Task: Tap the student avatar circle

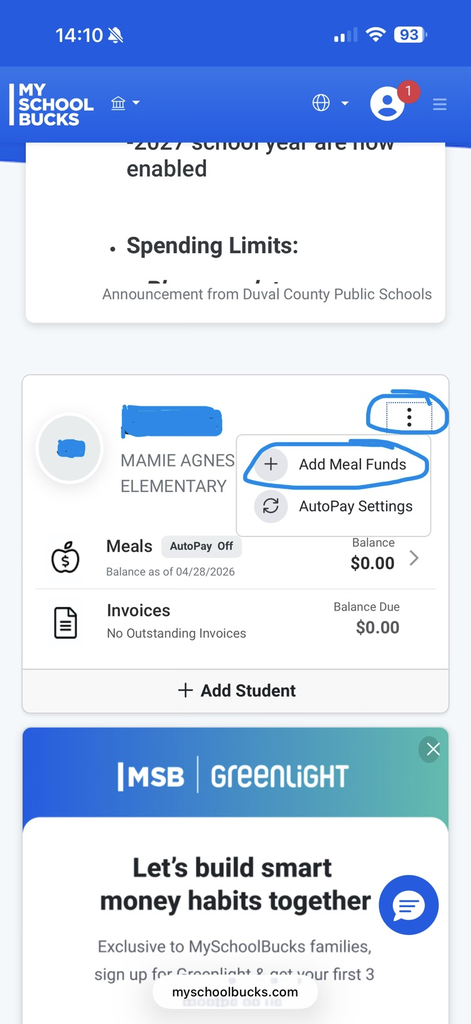Action: pos(70,449)
